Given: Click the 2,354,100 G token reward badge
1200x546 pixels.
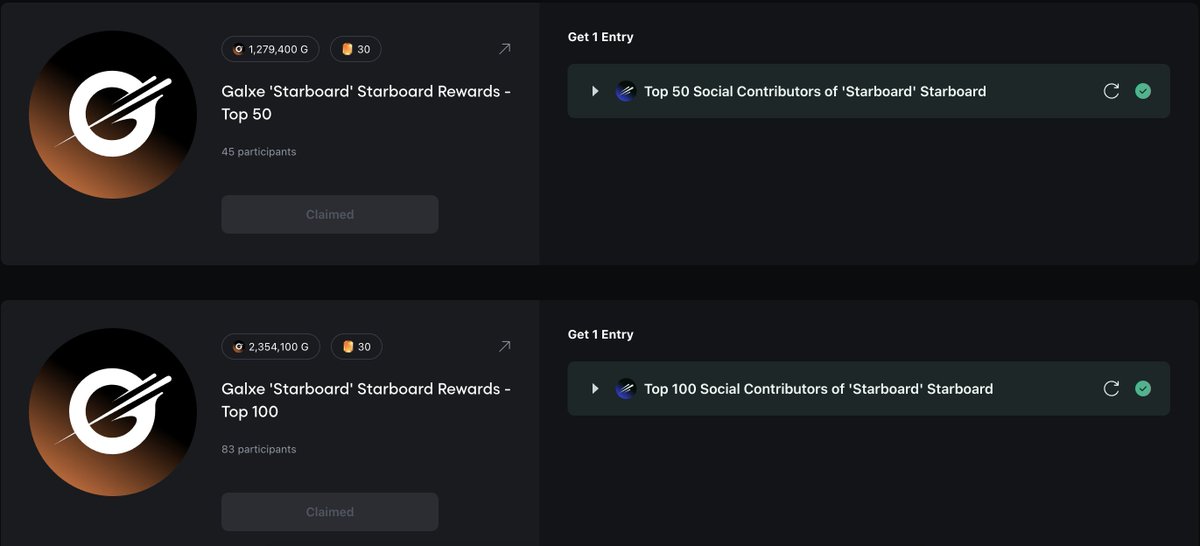Looking at the screenshot, I should click(270, 347).
